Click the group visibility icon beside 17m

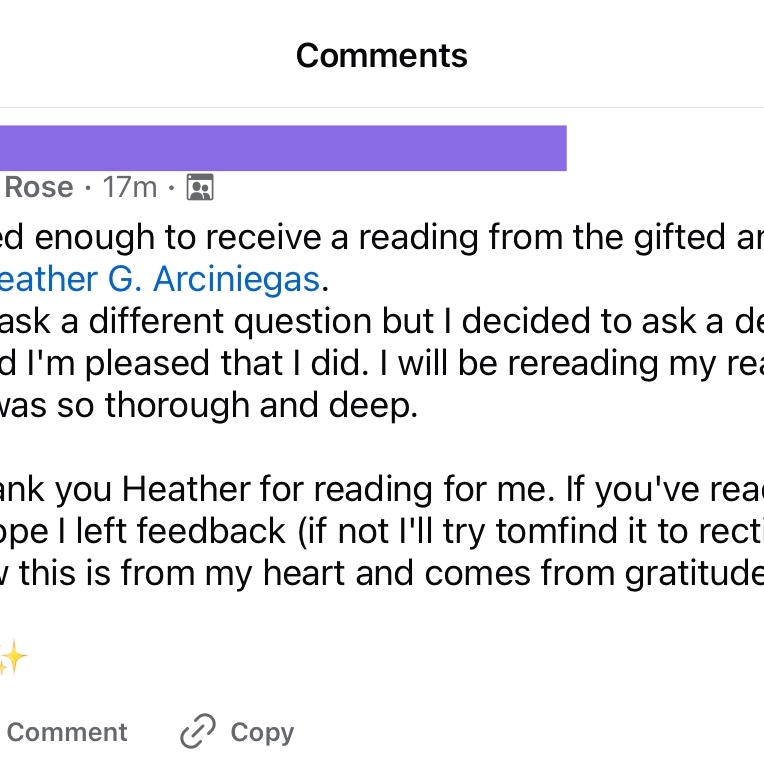tap(200, 187)
